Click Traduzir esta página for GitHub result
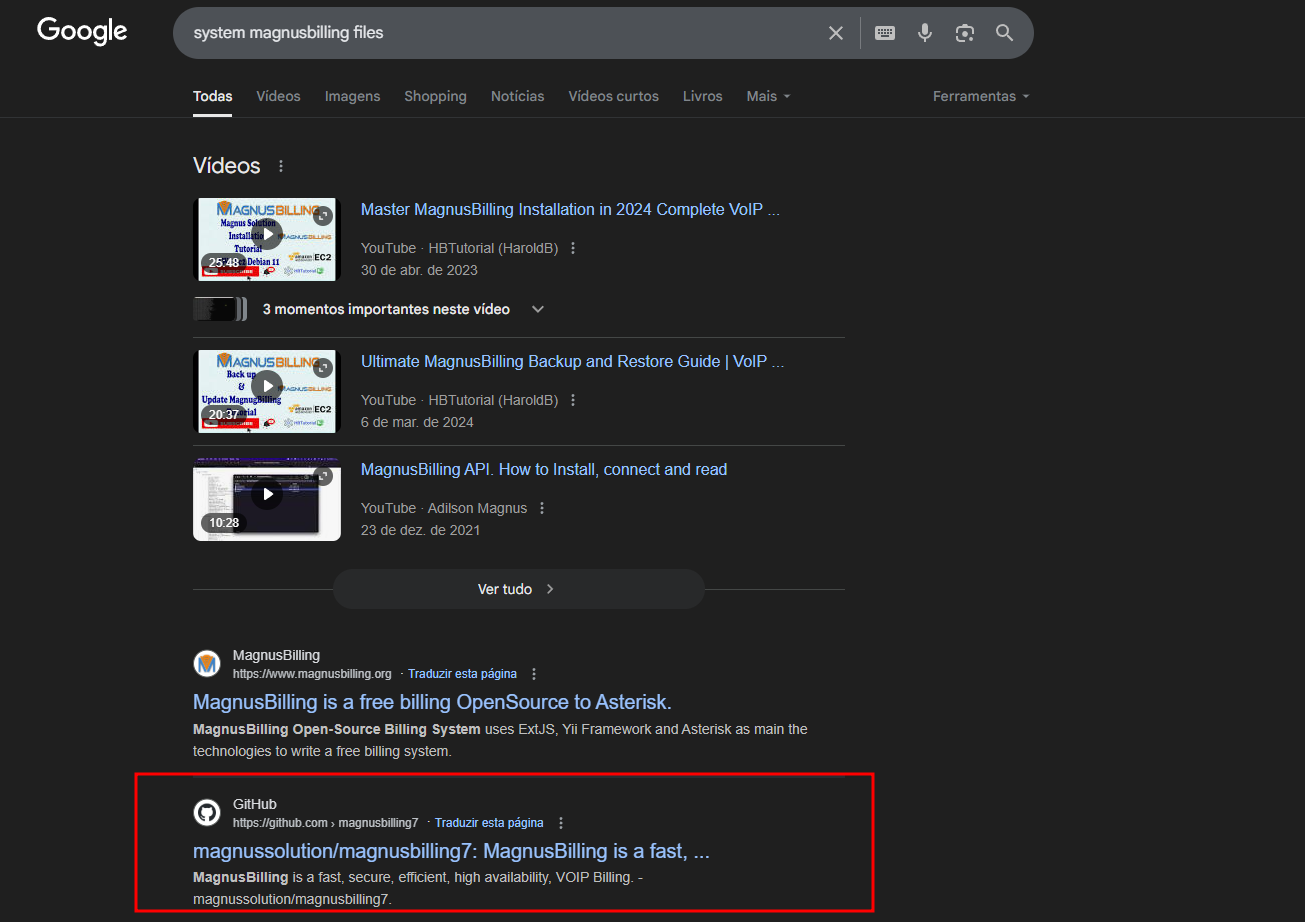 (489, 823)
